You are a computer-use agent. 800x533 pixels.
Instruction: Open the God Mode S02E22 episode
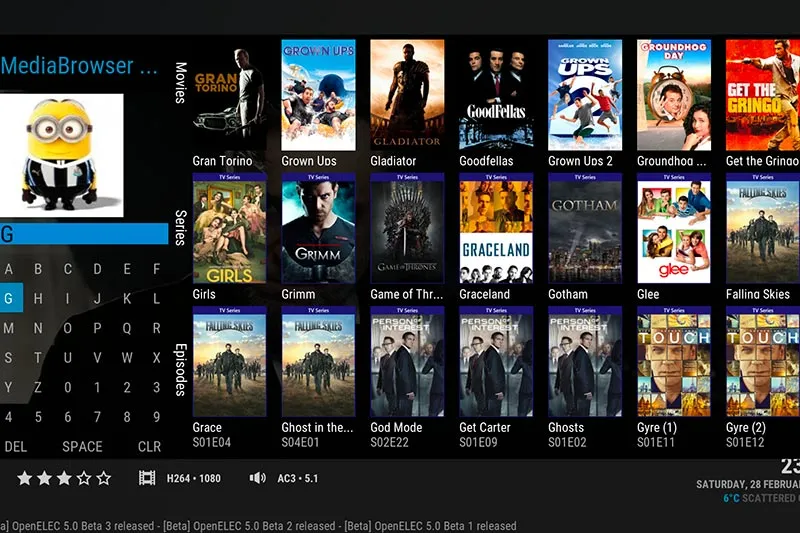407,361
